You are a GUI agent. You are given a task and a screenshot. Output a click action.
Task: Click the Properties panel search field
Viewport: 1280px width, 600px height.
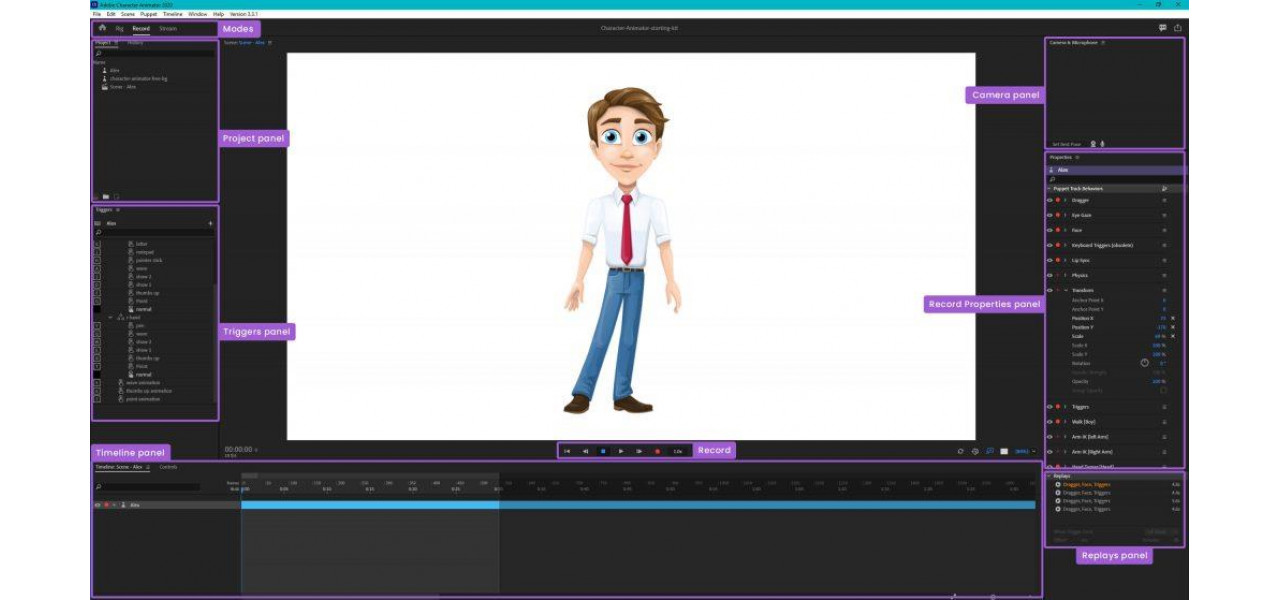[x=1114, y=179]
